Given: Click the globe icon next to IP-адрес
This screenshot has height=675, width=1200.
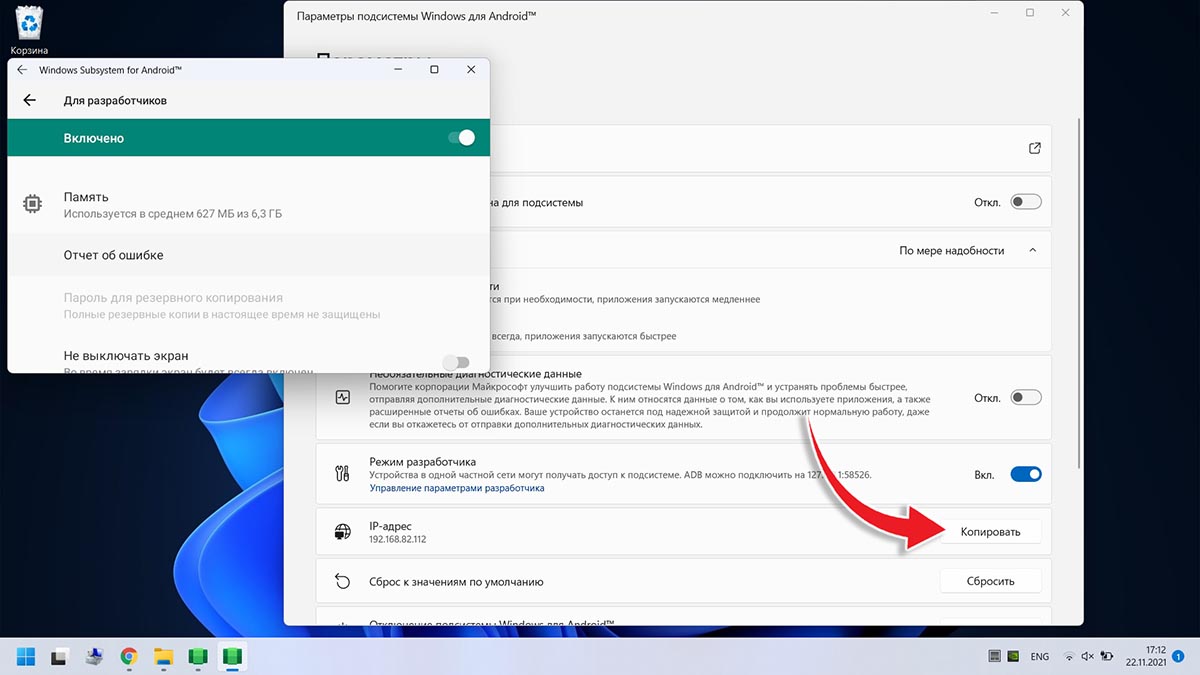Looking at the screenshot, I should click(x=342, y=532).
